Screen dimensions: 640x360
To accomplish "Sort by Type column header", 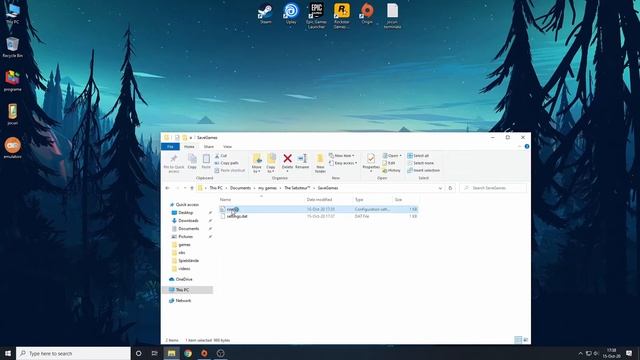I will coord(359,200).
